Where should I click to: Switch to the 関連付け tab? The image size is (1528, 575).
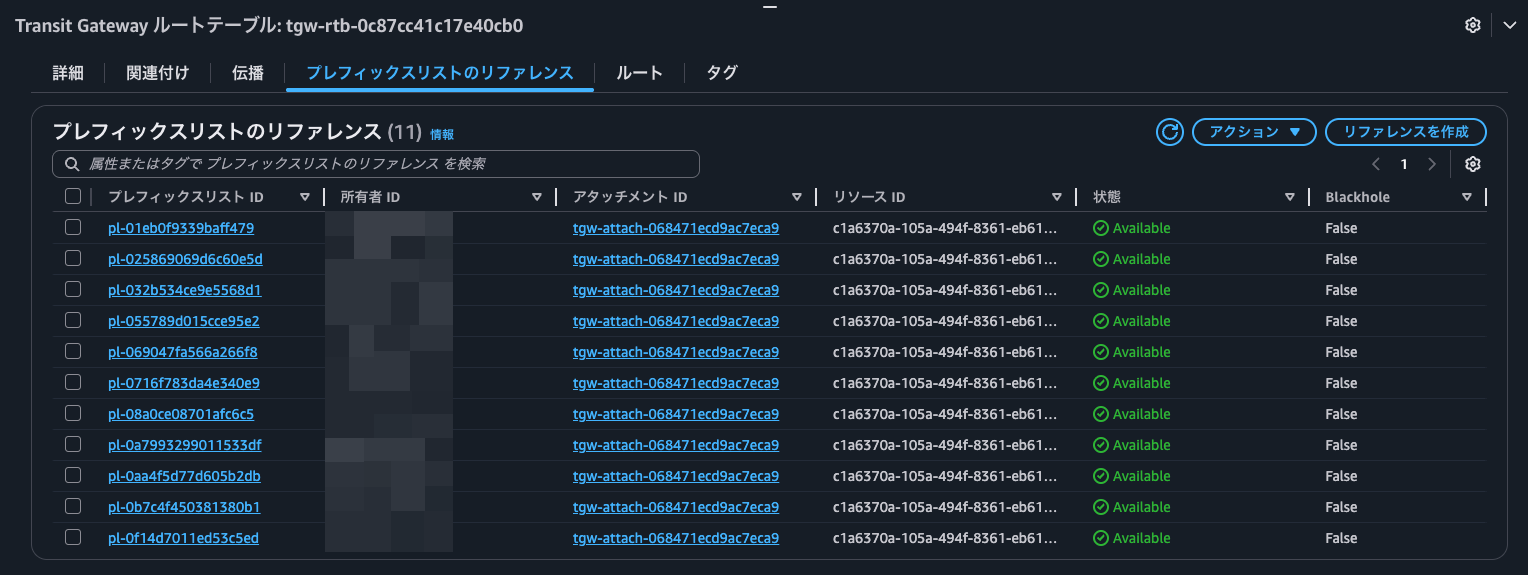pos(157,73)
